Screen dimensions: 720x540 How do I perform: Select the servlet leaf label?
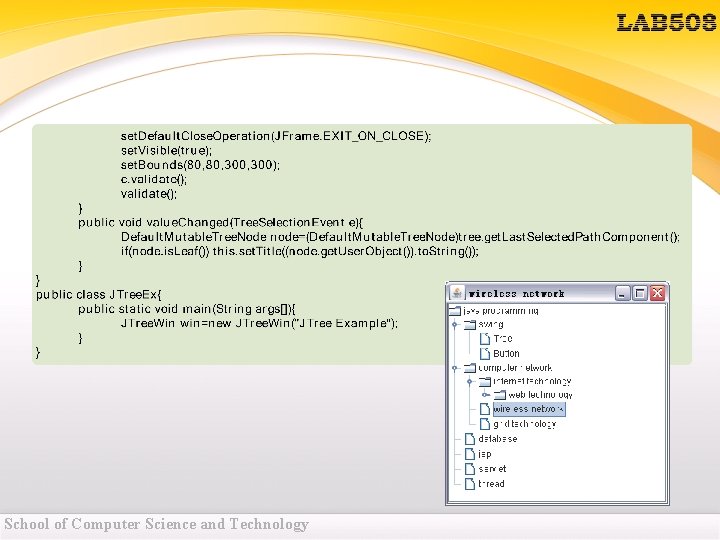click(x=492, y=469)
